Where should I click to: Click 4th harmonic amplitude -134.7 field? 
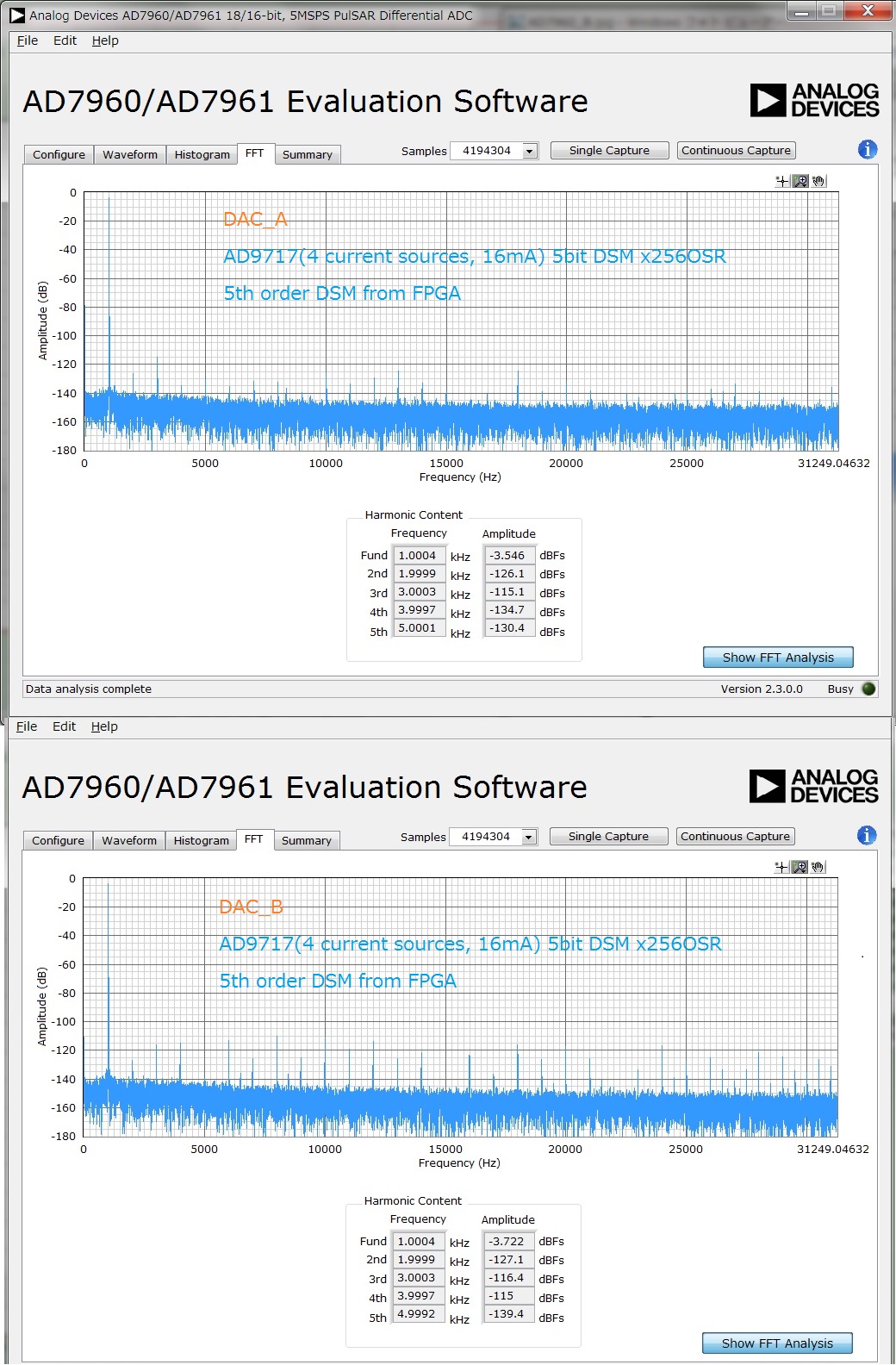tap(509, 609)
